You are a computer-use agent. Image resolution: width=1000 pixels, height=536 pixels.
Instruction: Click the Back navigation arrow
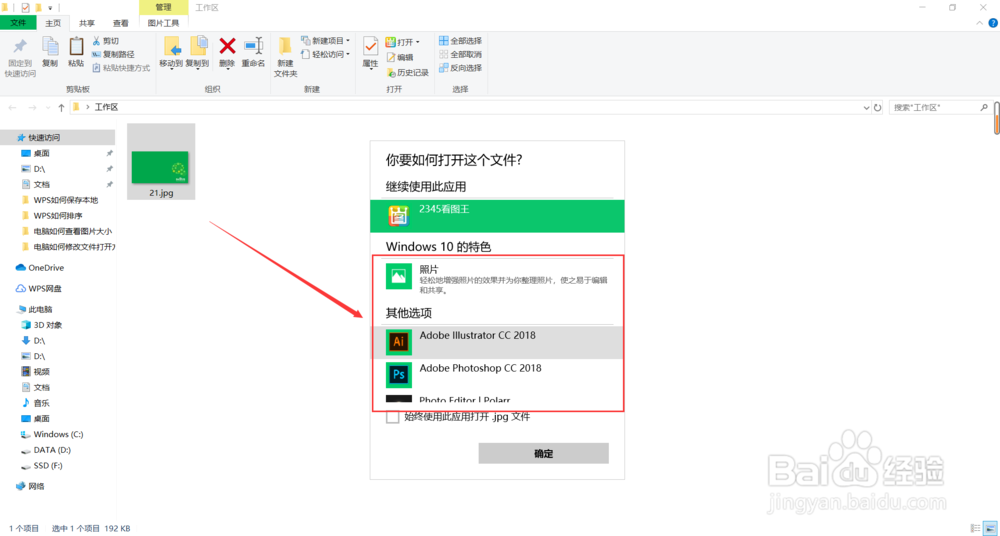pos(13,108)
